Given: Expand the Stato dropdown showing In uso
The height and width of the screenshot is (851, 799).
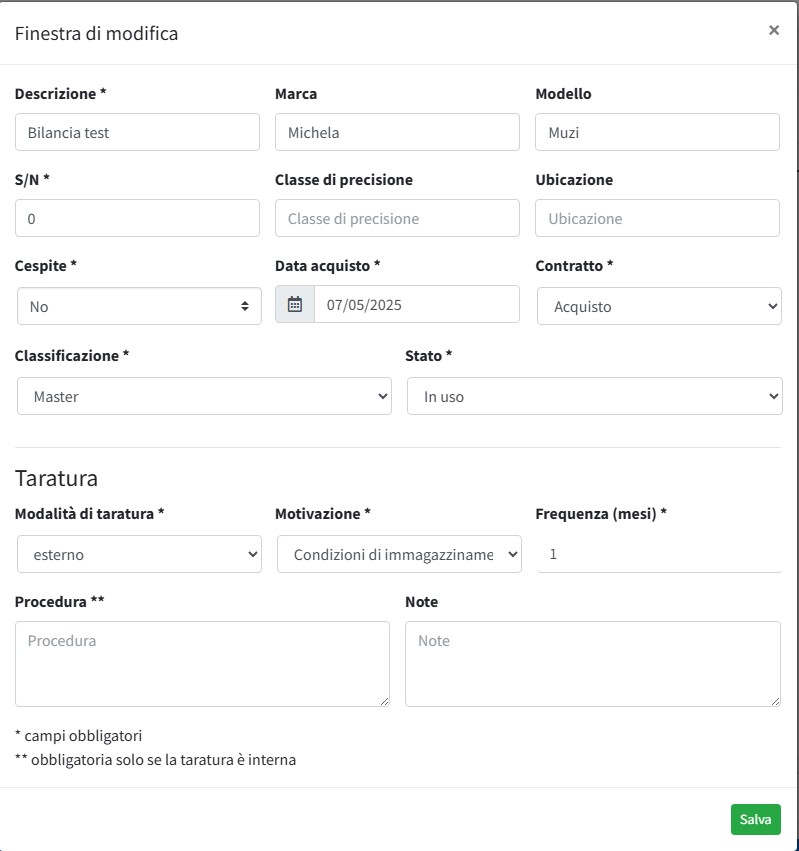Looking at the screenshot, I should coord(594,397).
